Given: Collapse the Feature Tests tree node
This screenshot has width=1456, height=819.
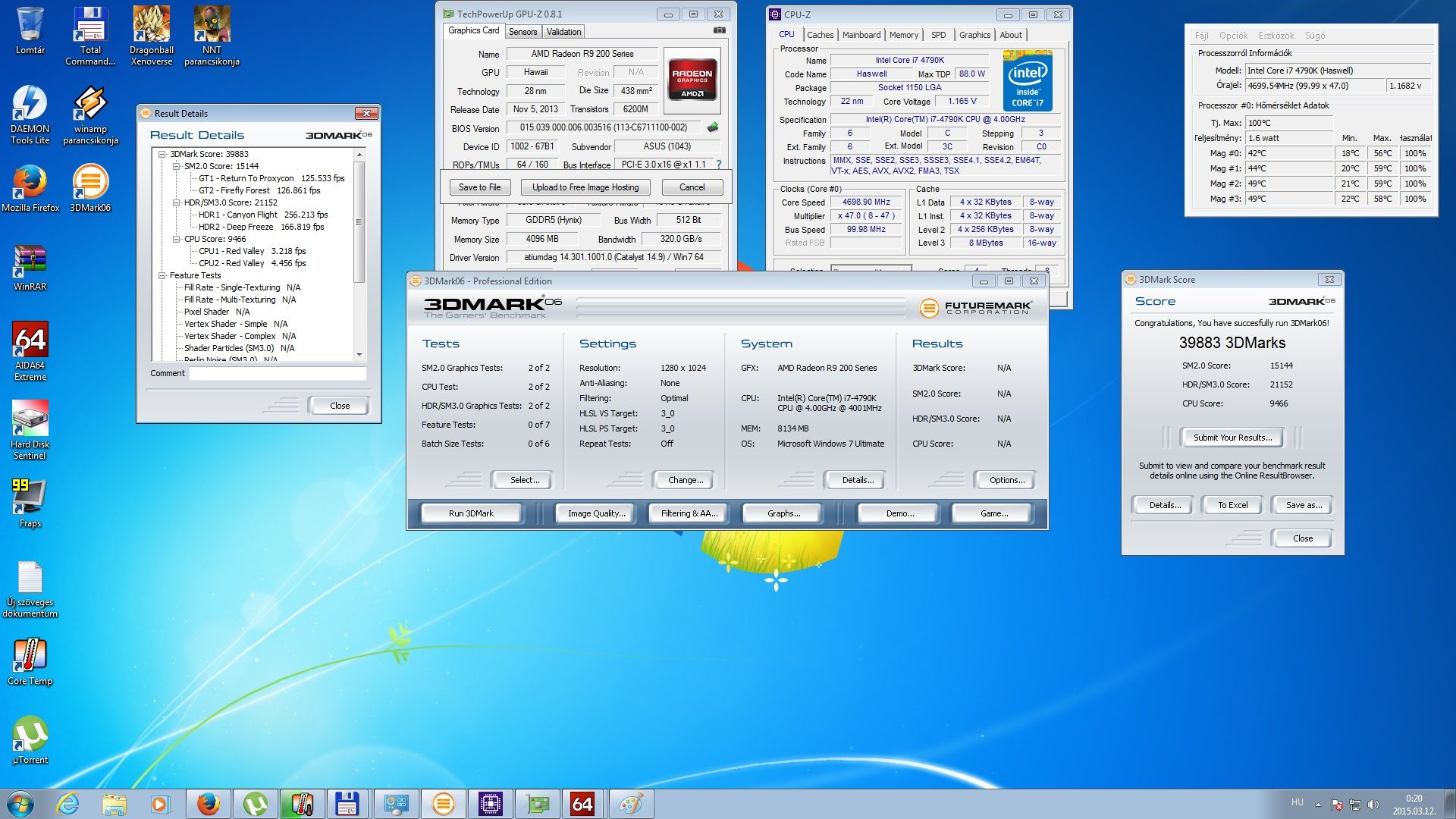Looking at the screenshot, I should (x=162, y=275).
